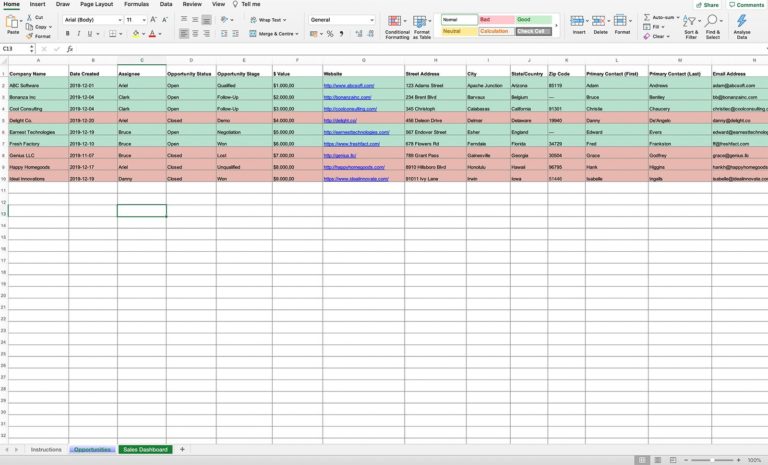This screenshot has width=768, height=465.
Task: Centre text horizontally
Action: coord(195,34)
